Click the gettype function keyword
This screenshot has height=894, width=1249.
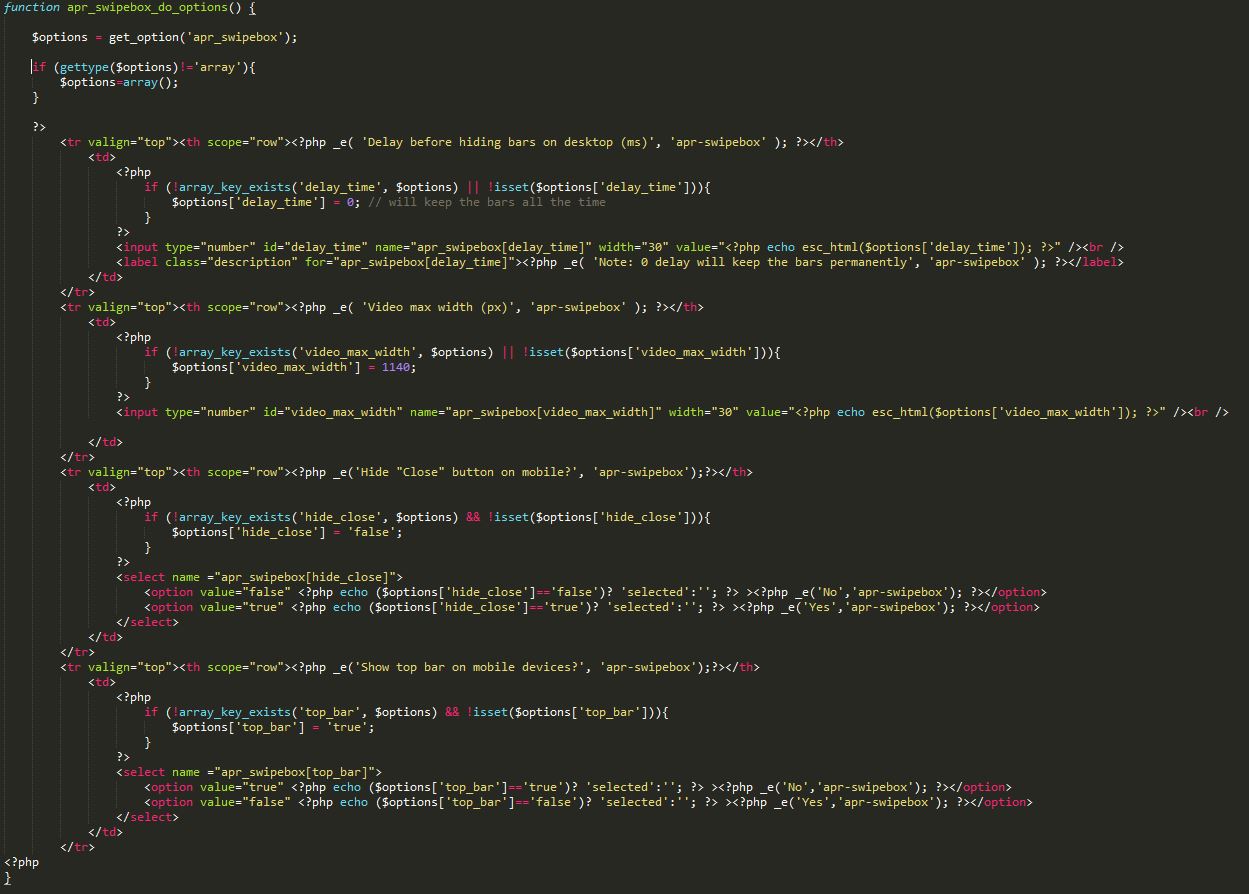pyautogui.click(x=87, y=67)
